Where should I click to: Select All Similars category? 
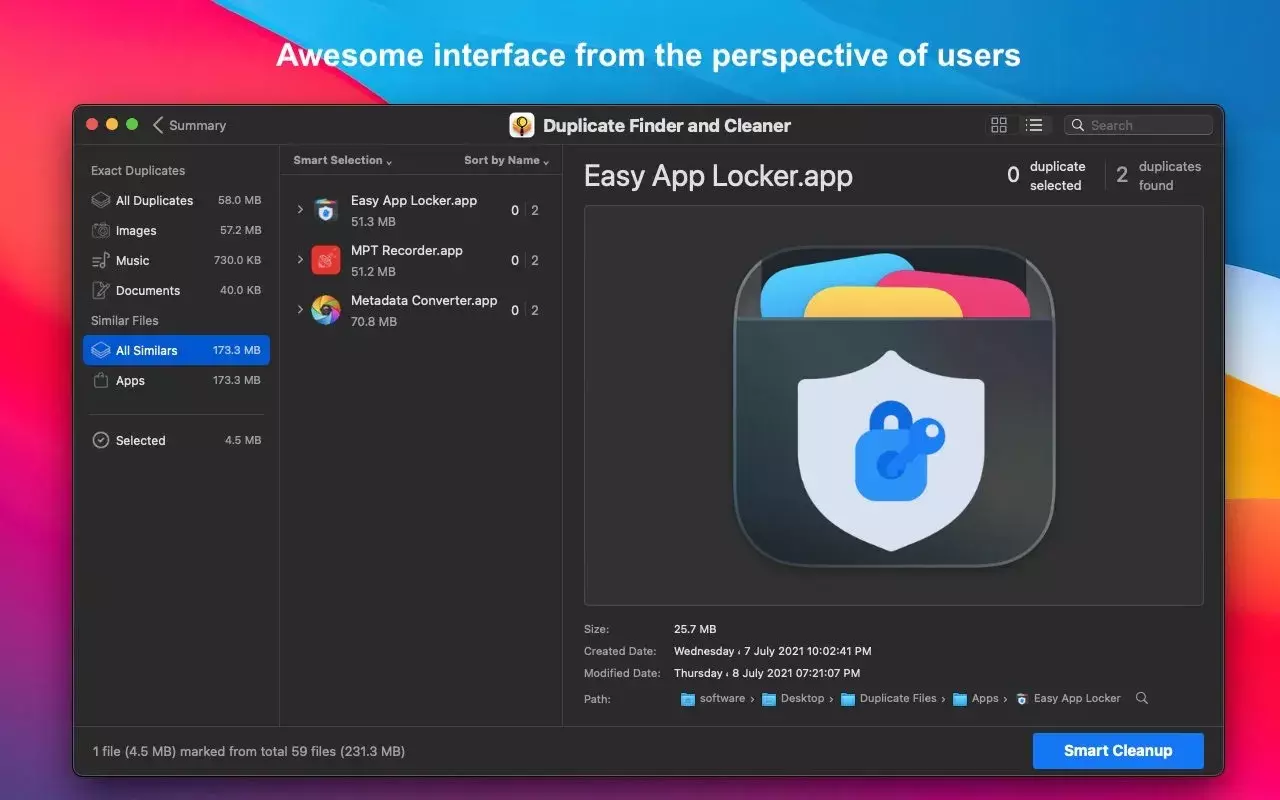coord(147,350)
